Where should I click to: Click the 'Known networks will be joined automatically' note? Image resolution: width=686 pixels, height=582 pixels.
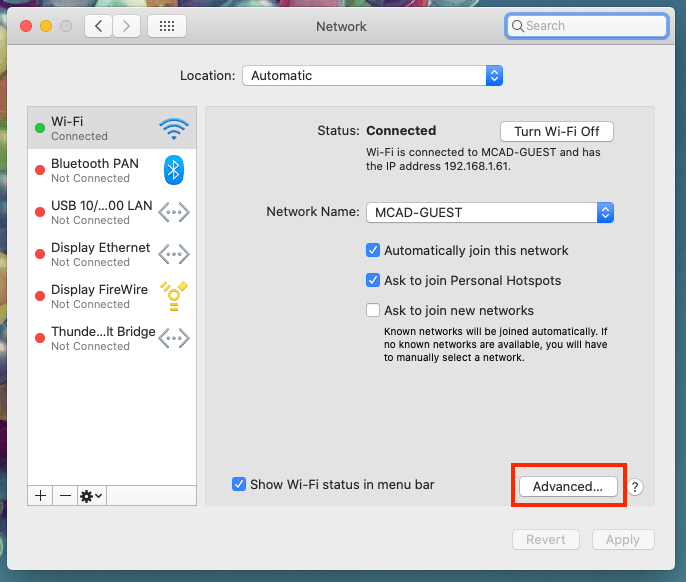495,344
